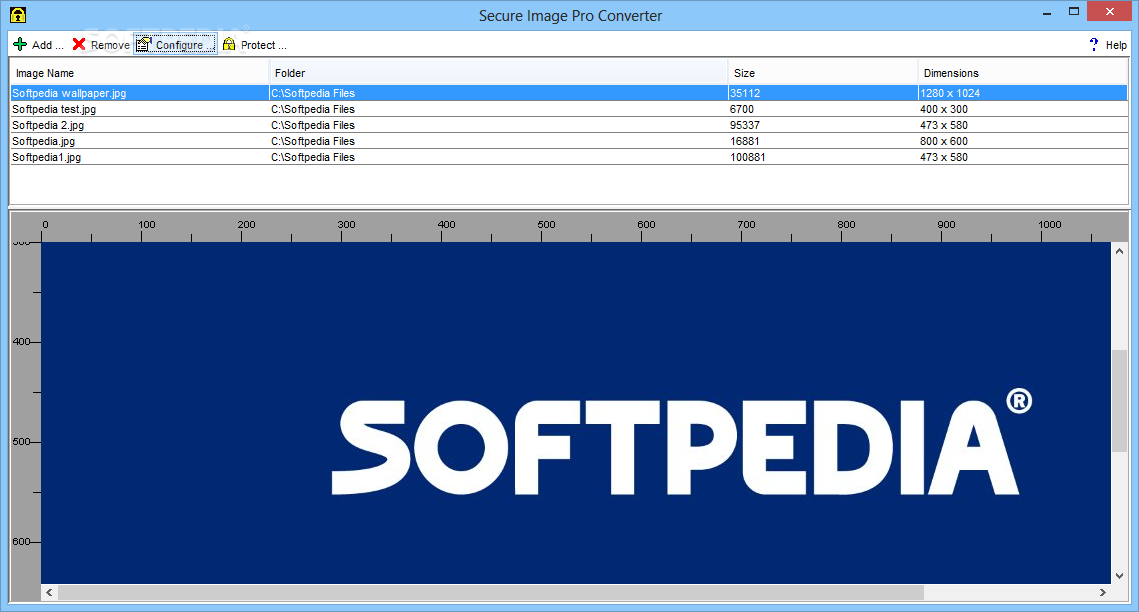Click size value 16881

click(745, 141)
